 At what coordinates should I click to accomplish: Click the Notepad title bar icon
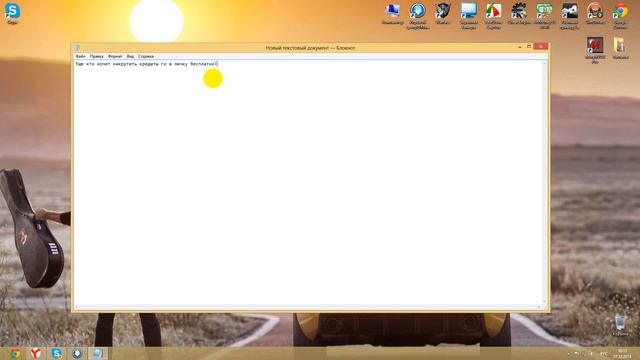click(x=77, y=48)
